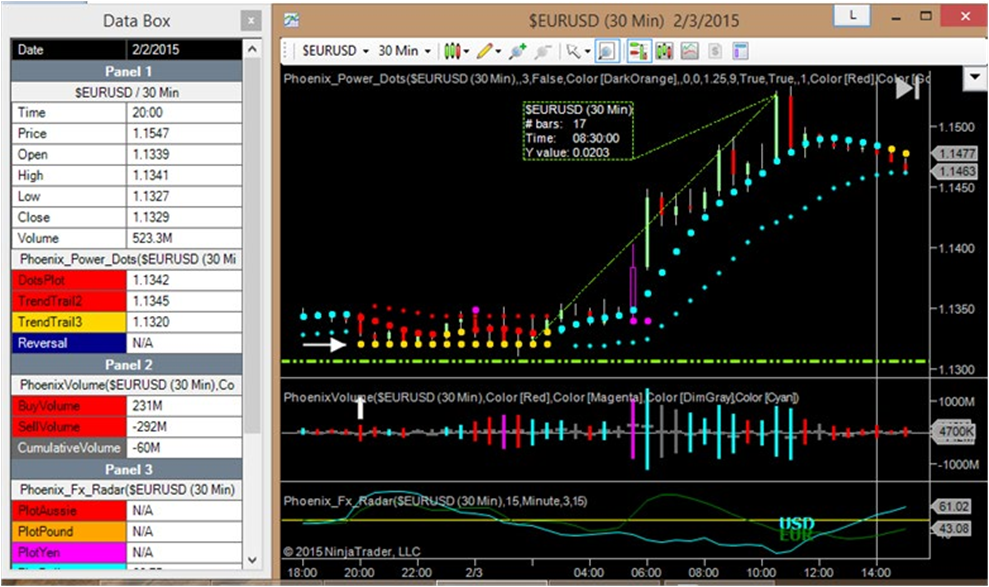Click the PhoenixVolume indicator label in chart
The image size is (989, 587).
tap(541, 397)
